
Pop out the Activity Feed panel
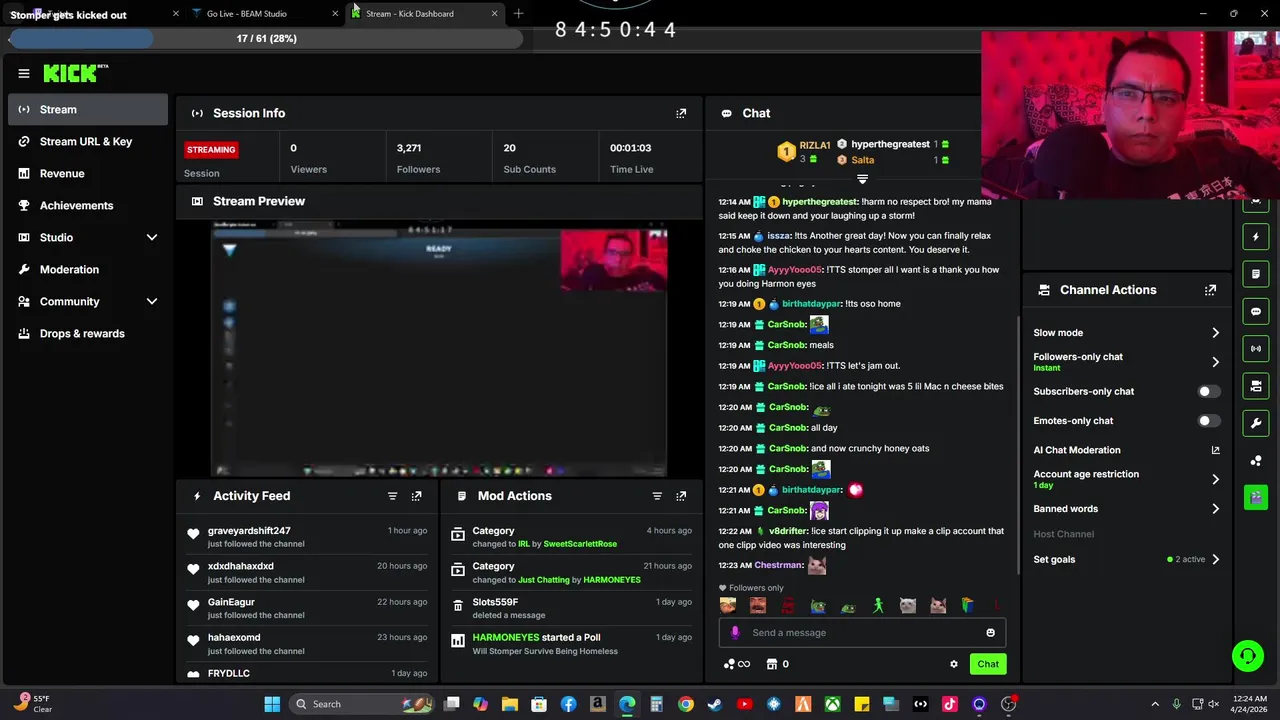(417, 496)
